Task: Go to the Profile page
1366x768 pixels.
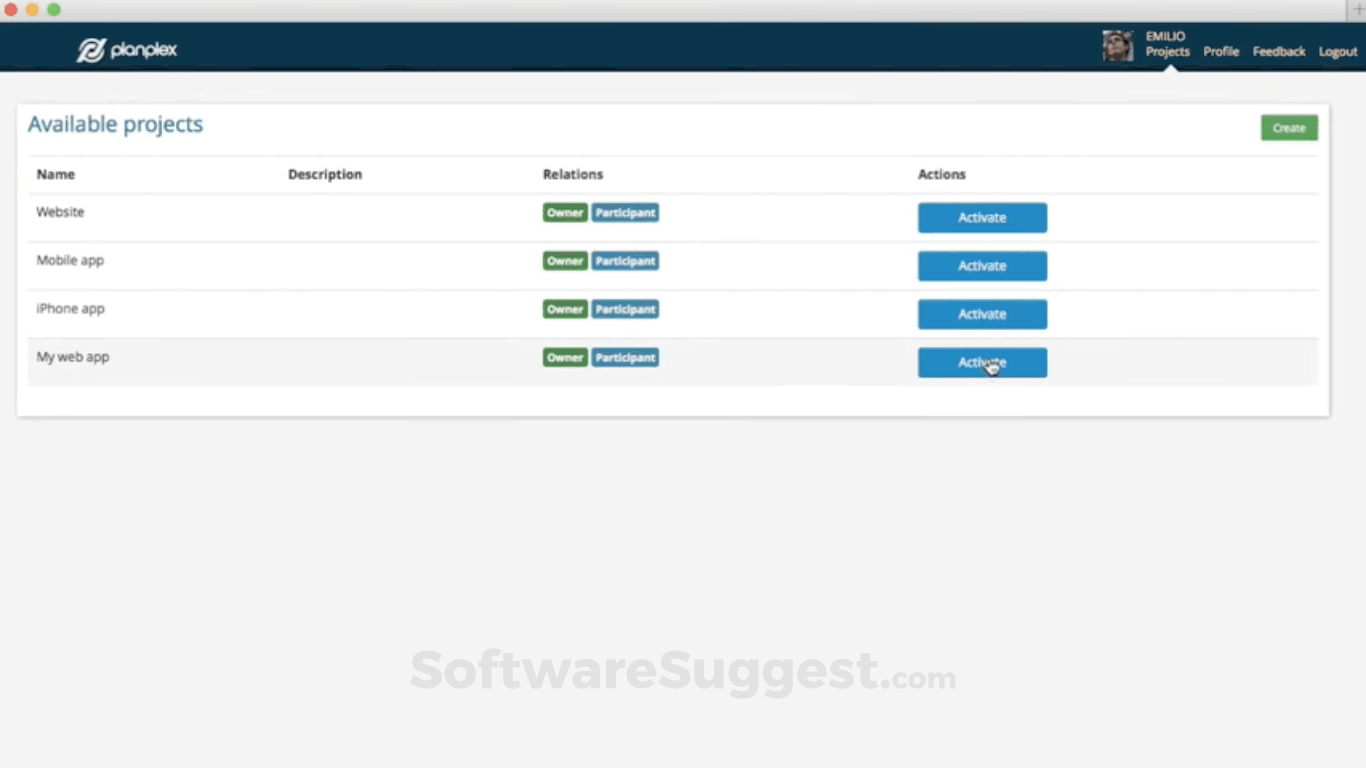Action: 1221,52
